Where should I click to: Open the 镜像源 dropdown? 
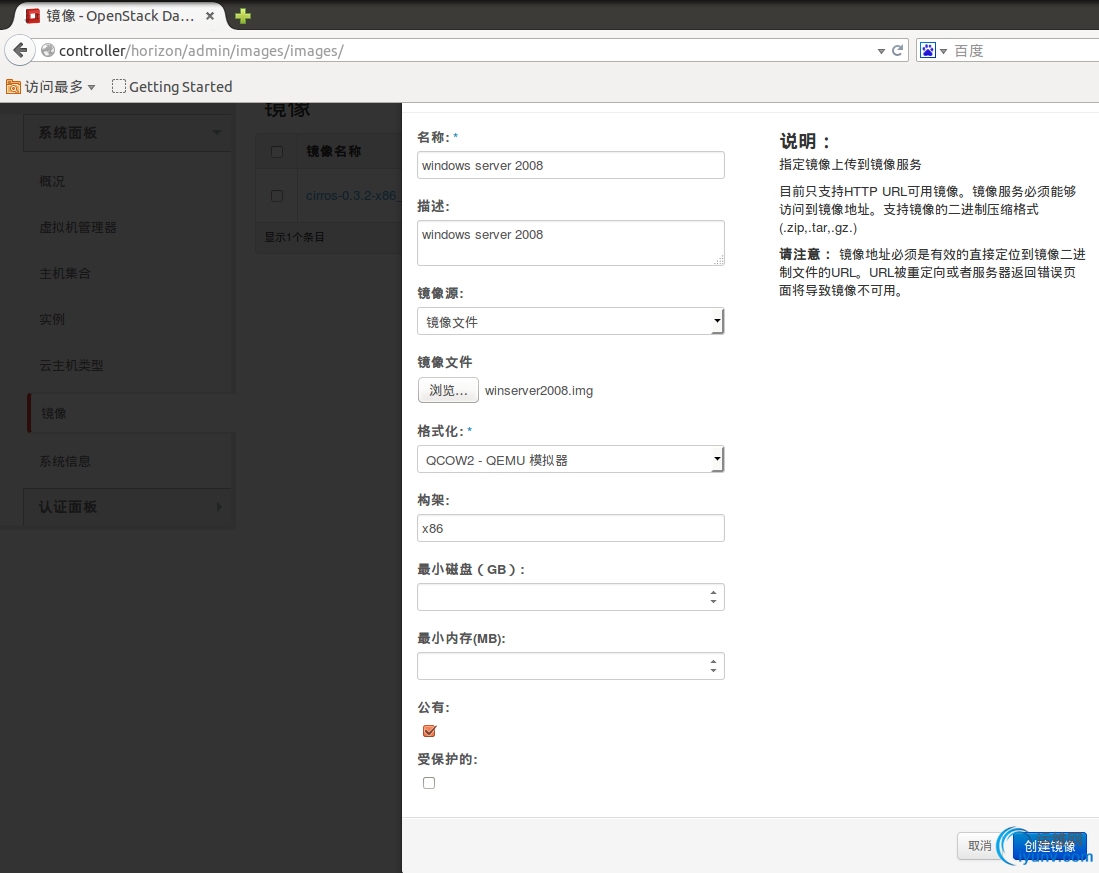pyautogui.click(x=571, y=322)
